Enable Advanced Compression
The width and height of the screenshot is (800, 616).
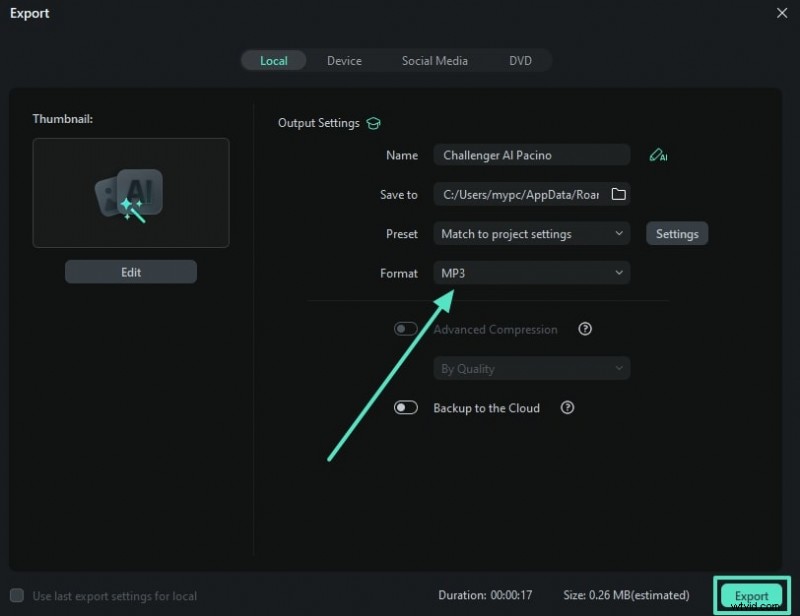coord(406,328)
